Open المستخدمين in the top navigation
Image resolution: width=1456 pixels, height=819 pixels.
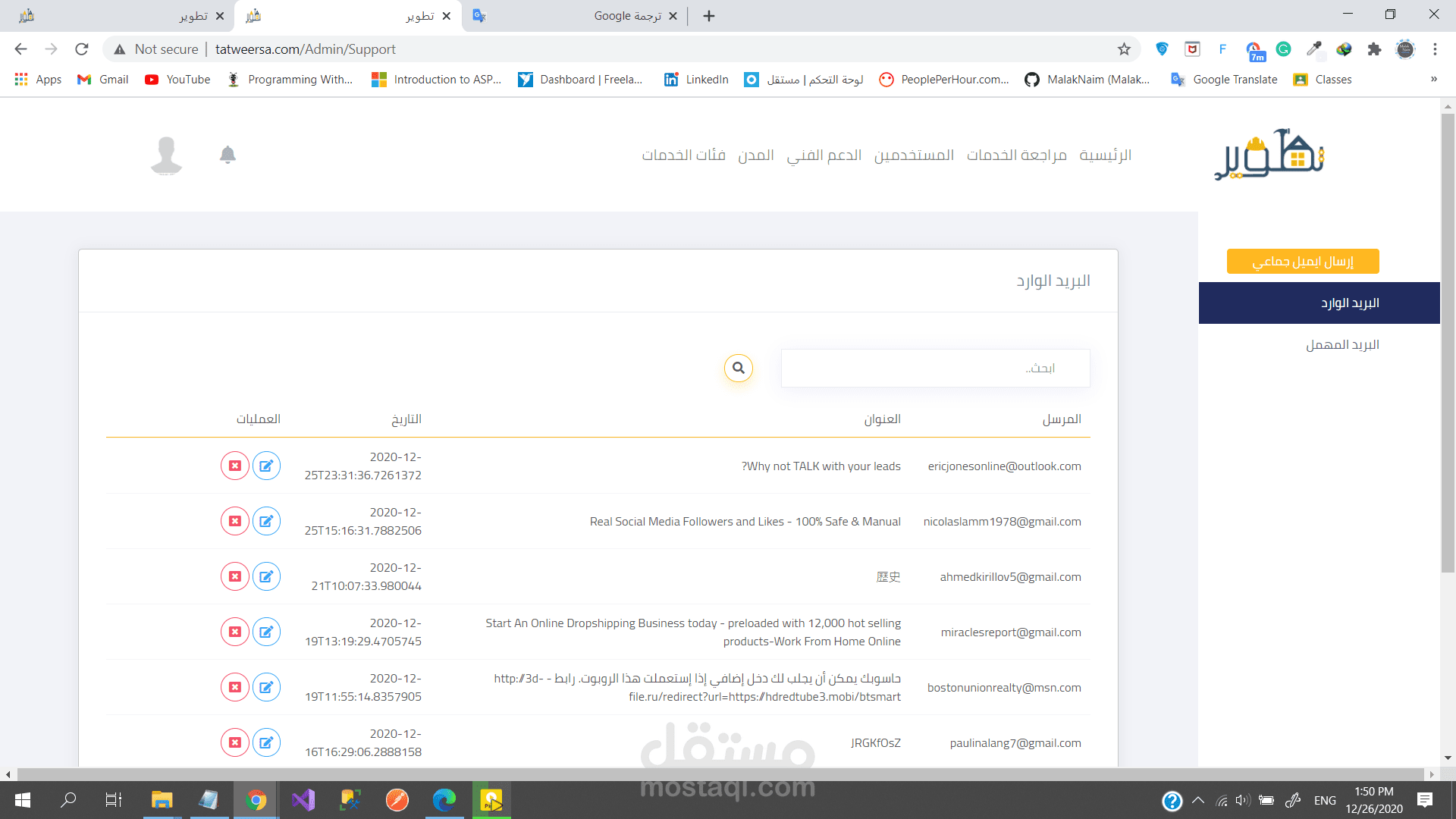(914, 155)
